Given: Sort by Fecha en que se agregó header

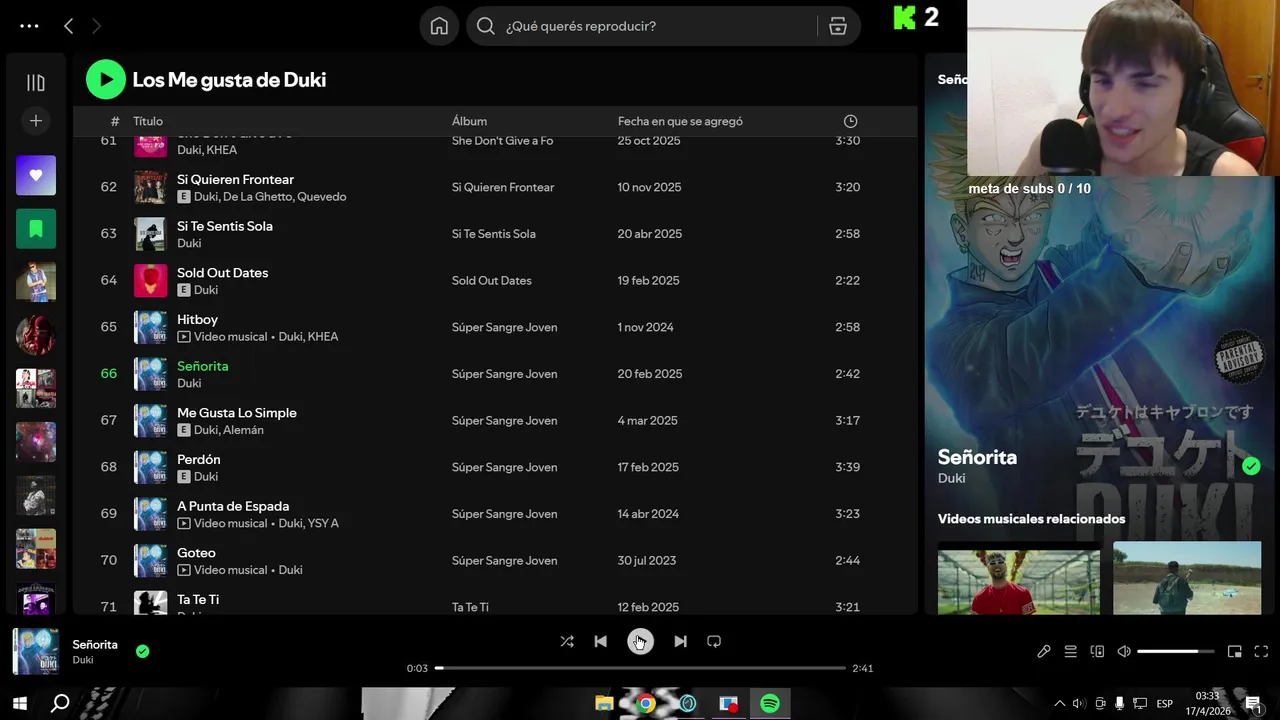Looking at the screenshot, I should 680,121.
